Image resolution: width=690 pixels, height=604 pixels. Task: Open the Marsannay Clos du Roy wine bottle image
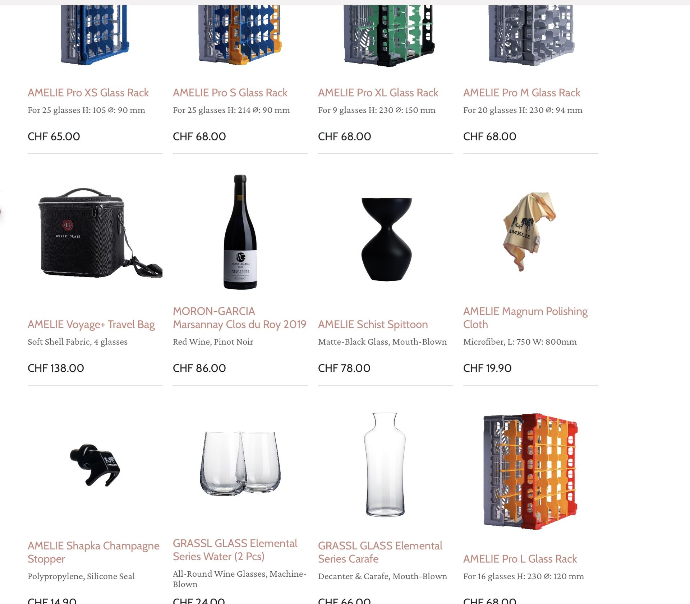(240, 232)
